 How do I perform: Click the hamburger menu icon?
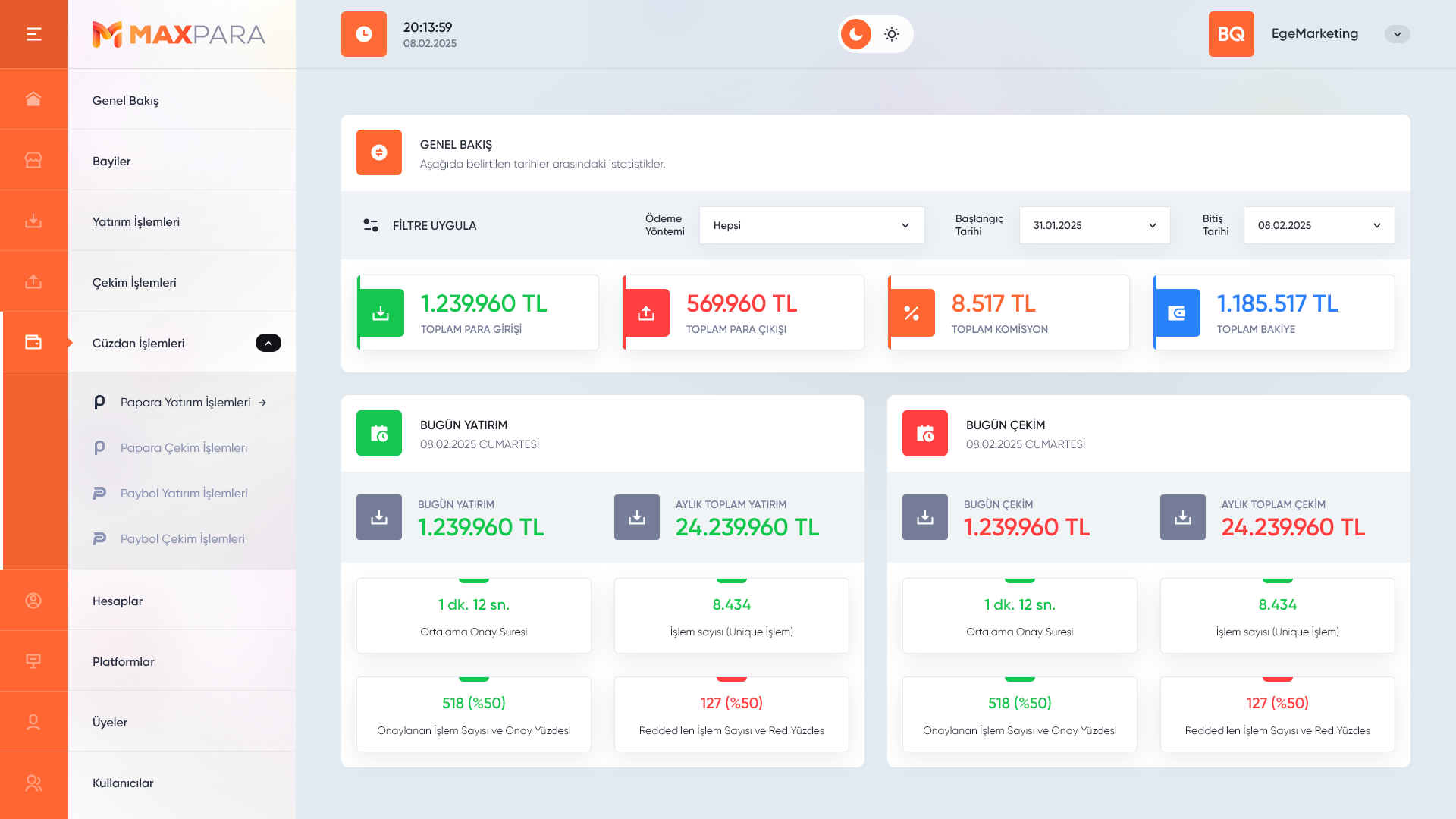pos(33,34)
